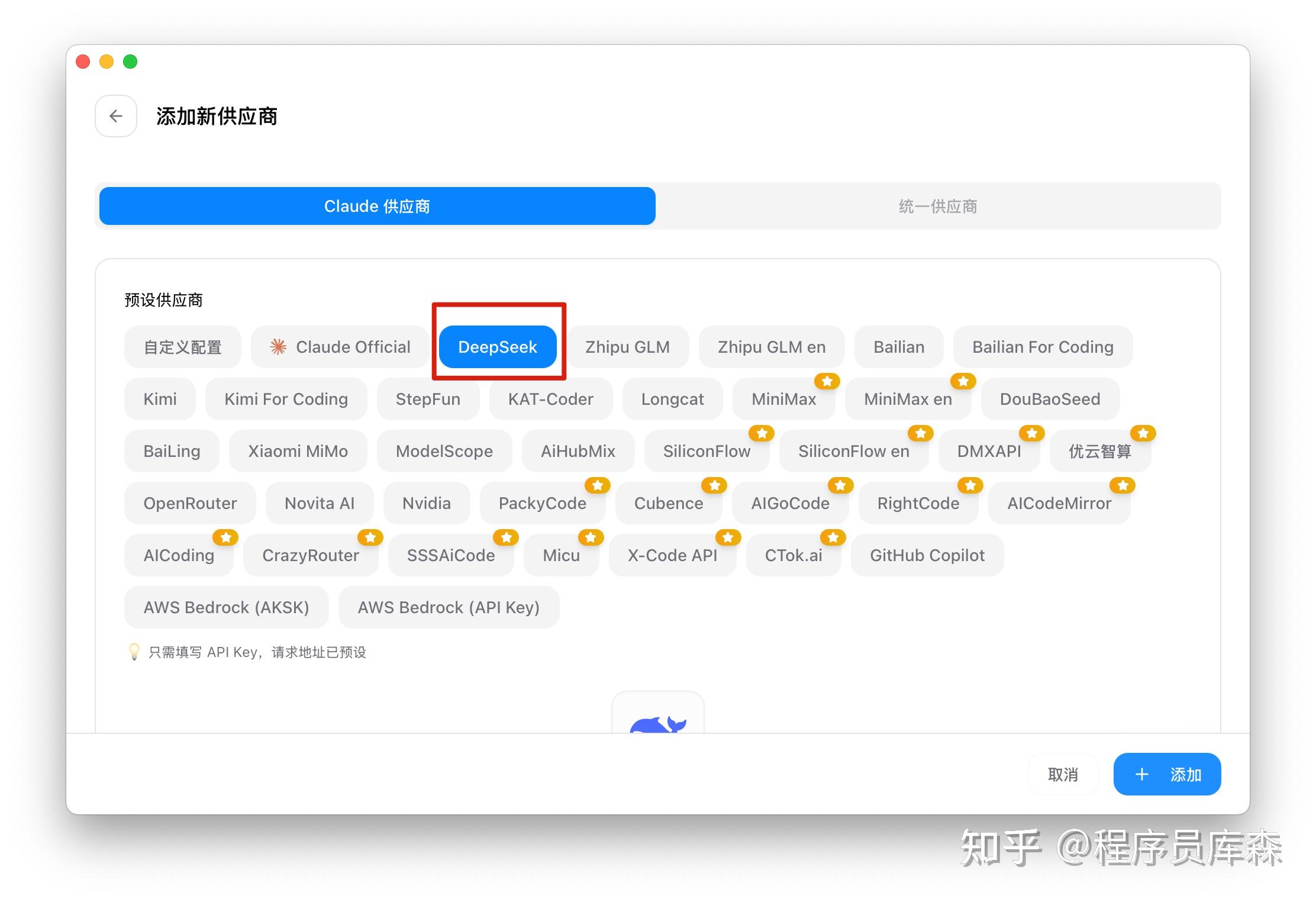The height and width of the screenshot is (902, 1316).
Task: Choose the Kimi preset
Action: [160, 399]
